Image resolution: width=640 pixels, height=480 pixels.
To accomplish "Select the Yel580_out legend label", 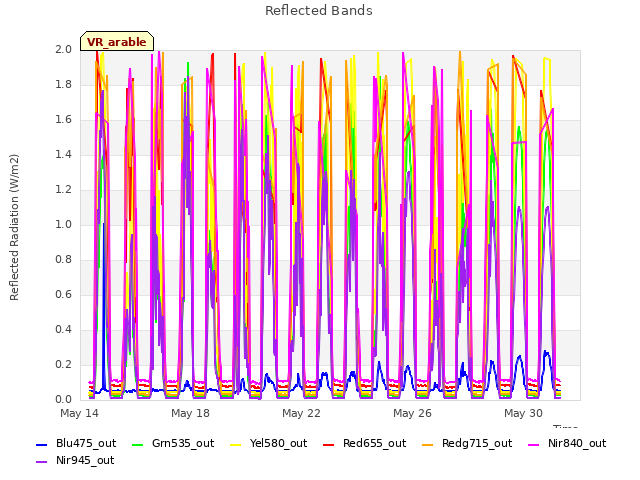I will coord(278,443).
